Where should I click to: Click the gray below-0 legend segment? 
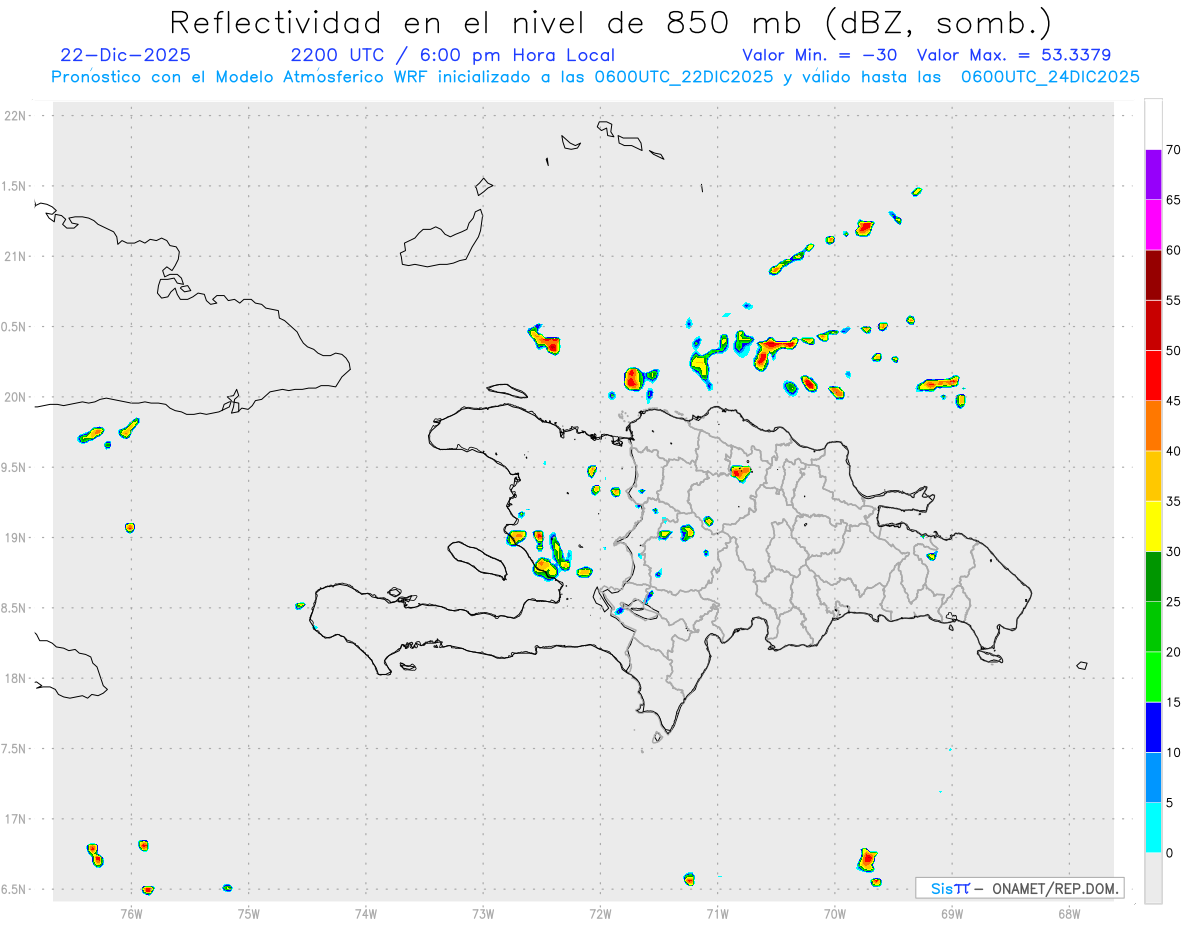pyautogui.click(x=1153, y=878)
